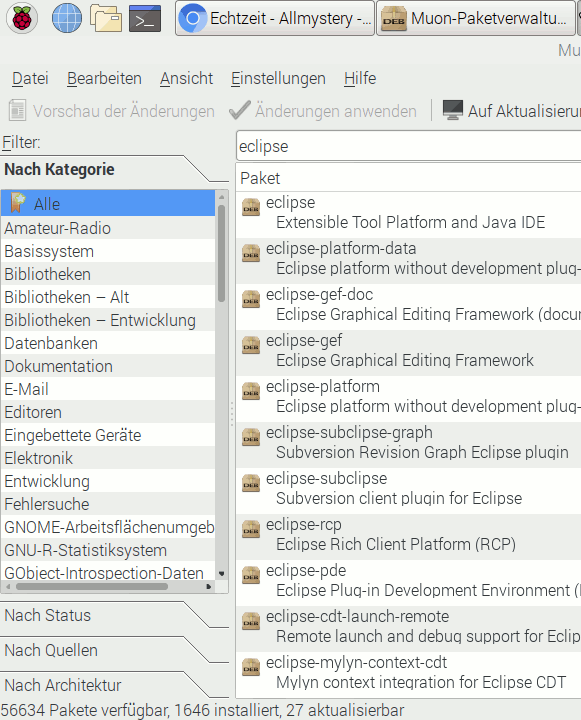Click the Alle category bookmark icon
This screenshot has width=581, height=720.
click(18, 203)
